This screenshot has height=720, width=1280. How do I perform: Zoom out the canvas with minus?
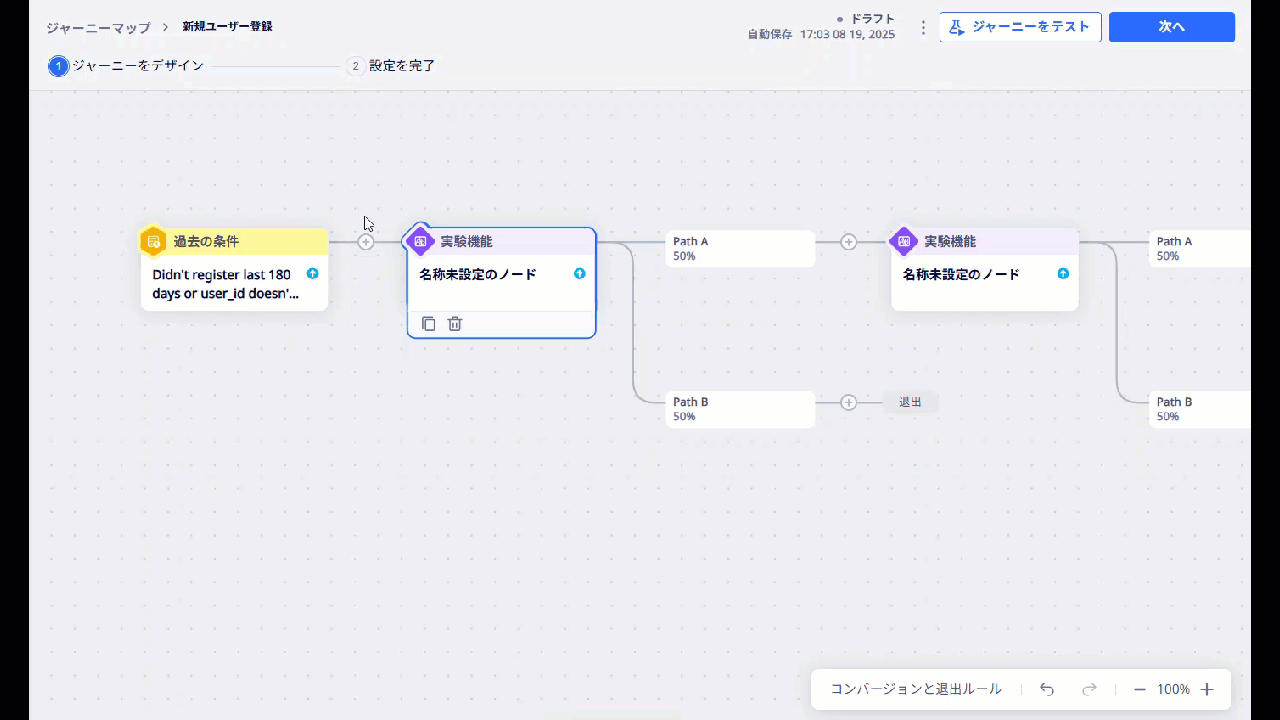pos(1139,689)
